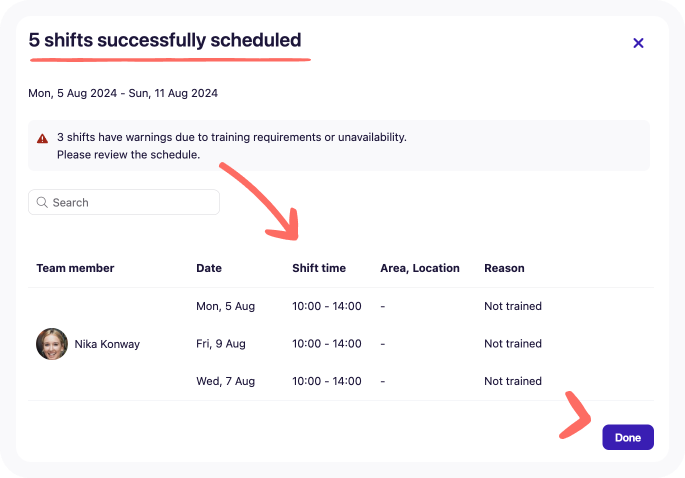
Task: Sort by Team member column header
Action: coord(75,268)
